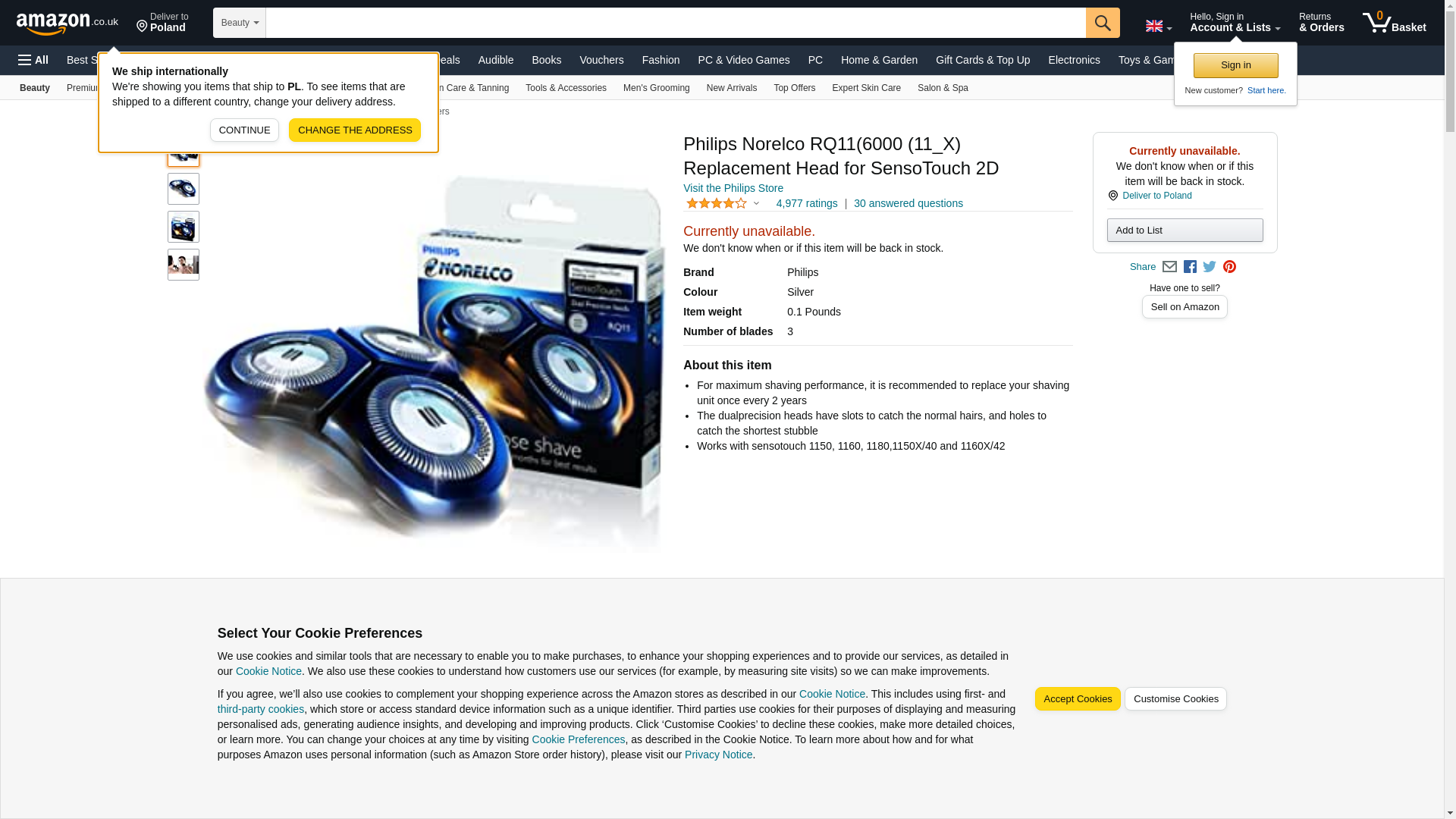
Task: Share product on Pinterest
Action: [x=1229, y=267]
